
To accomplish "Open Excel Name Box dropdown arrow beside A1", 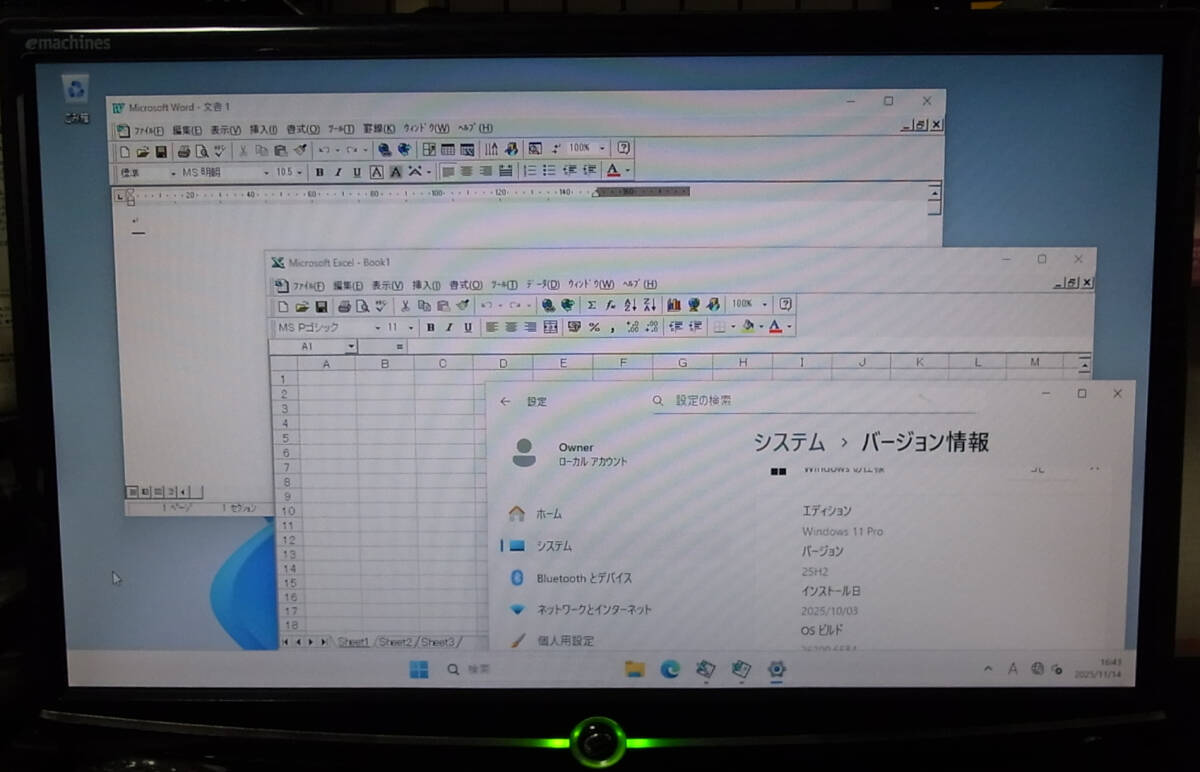I will tap(351, 346).
